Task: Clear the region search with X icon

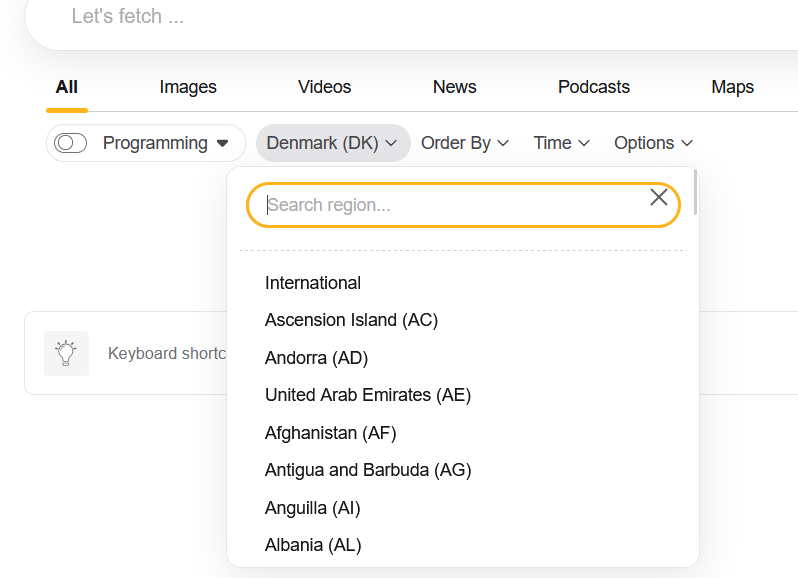Action: (659, 197)
